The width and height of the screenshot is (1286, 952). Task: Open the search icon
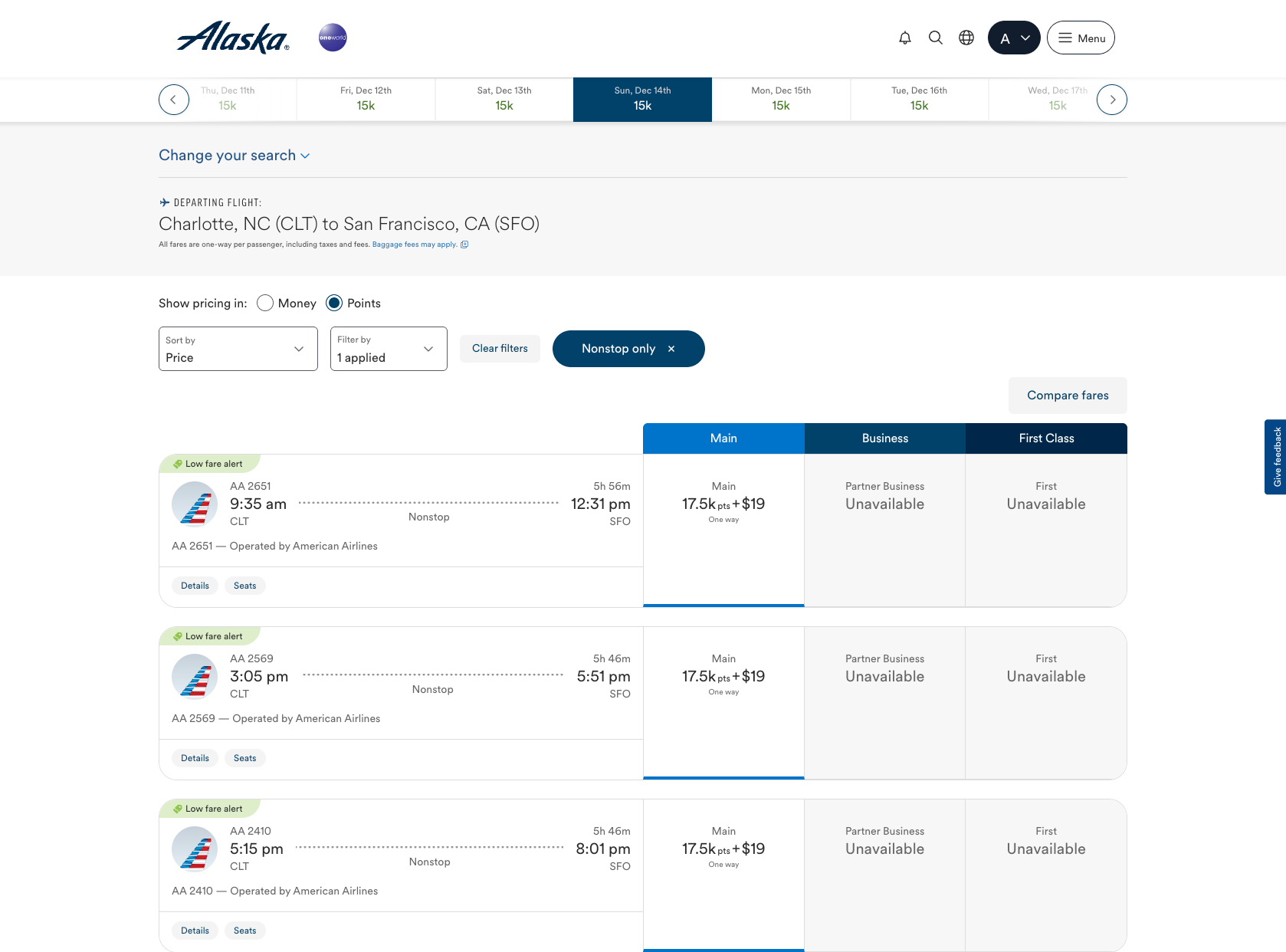[936, 37]
